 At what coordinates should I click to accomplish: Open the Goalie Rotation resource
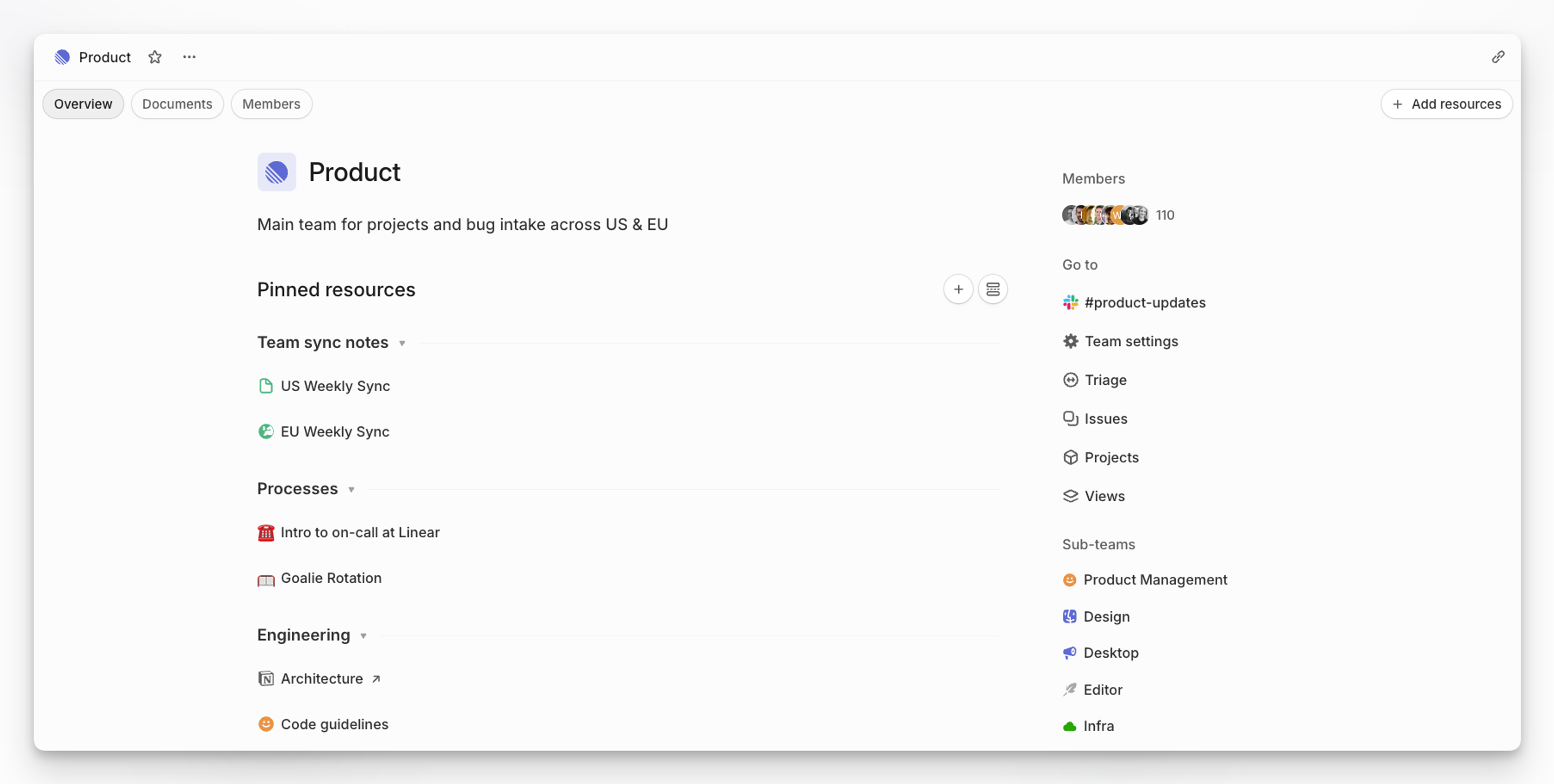coord(331,578)
